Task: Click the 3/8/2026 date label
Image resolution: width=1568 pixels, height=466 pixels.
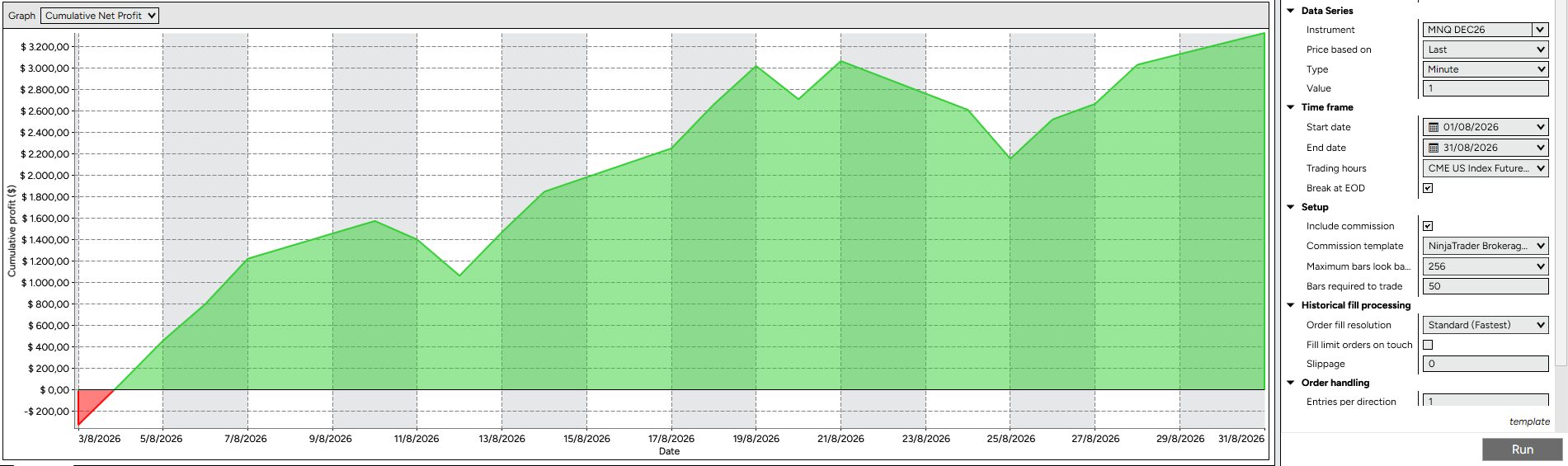Action: pos(99,439)
